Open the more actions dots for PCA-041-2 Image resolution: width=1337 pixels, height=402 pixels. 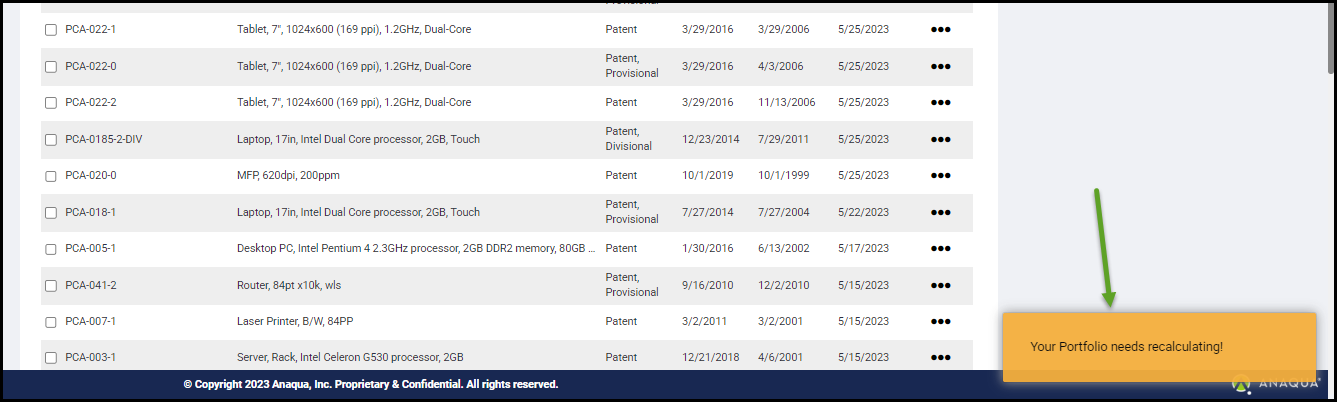[x=940, y=286]
